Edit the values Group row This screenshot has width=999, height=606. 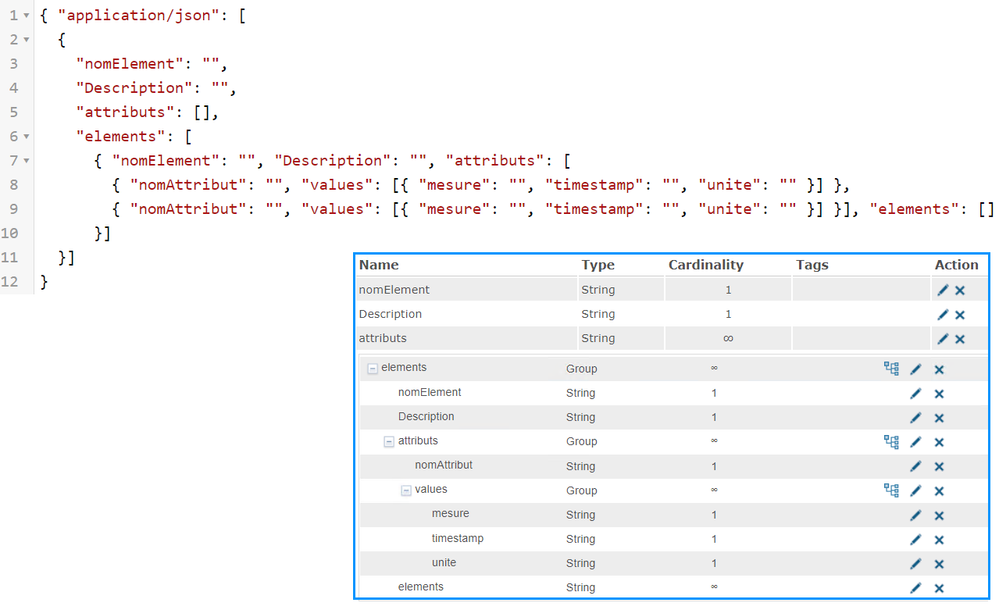(x=915, y=491)
